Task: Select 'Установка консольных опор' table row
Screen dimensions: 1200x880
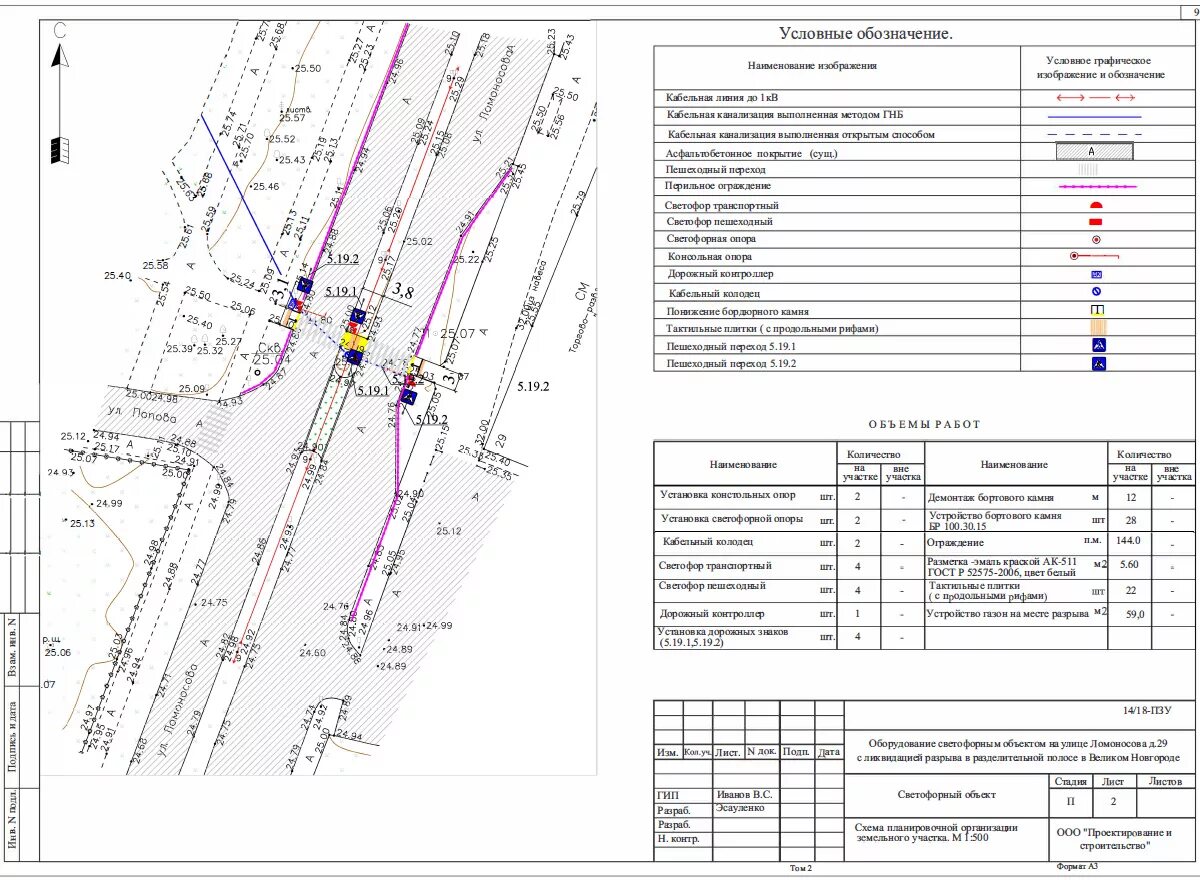Action: (789, 495)
